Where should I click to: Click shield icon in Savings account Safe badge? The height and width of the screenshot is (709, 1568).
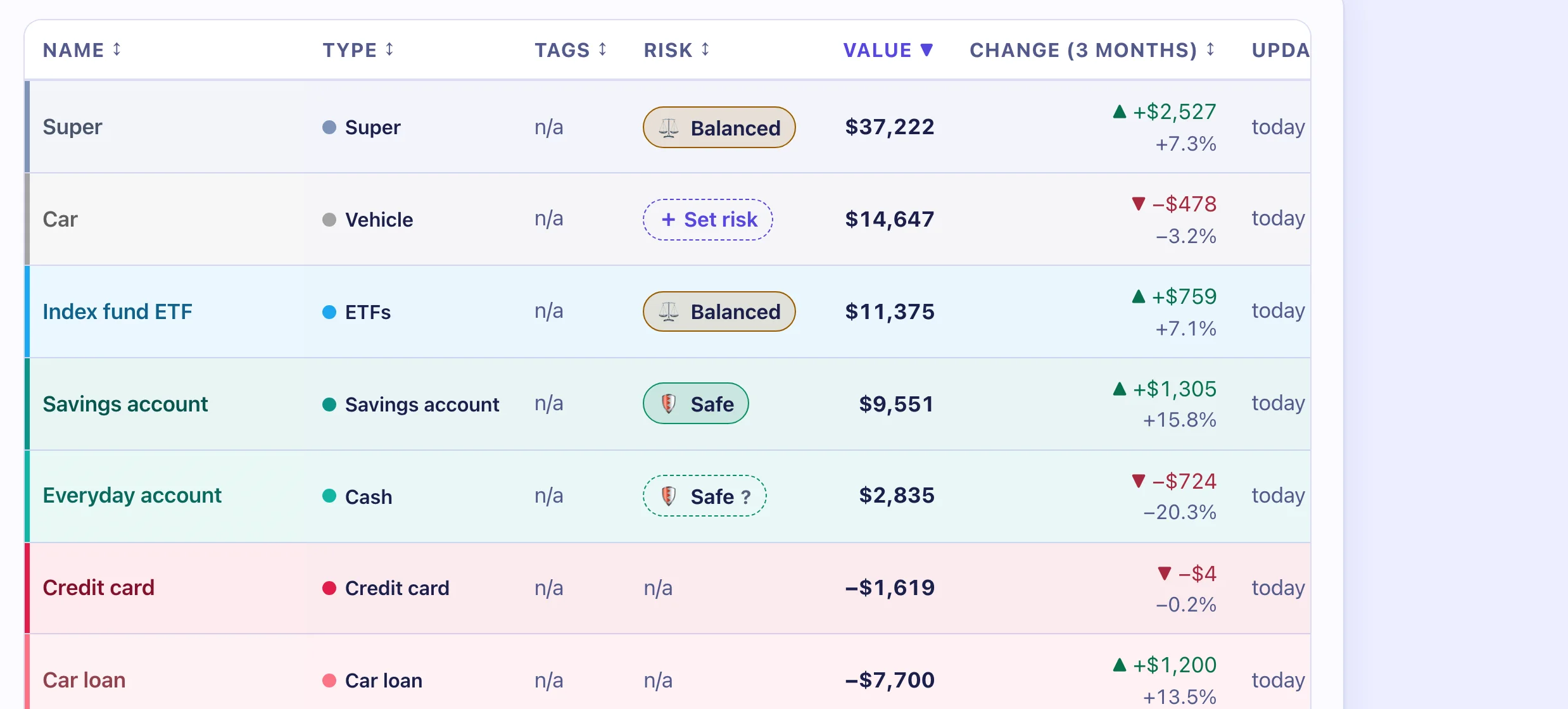tap(669, 403)
